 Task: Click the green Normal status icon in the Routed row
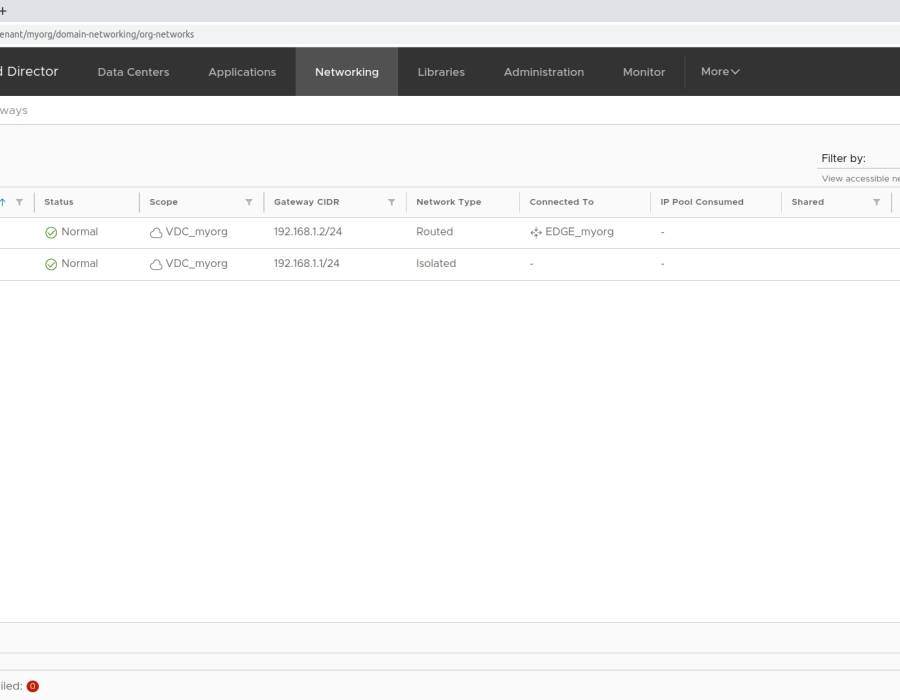(x=51, y=232)
